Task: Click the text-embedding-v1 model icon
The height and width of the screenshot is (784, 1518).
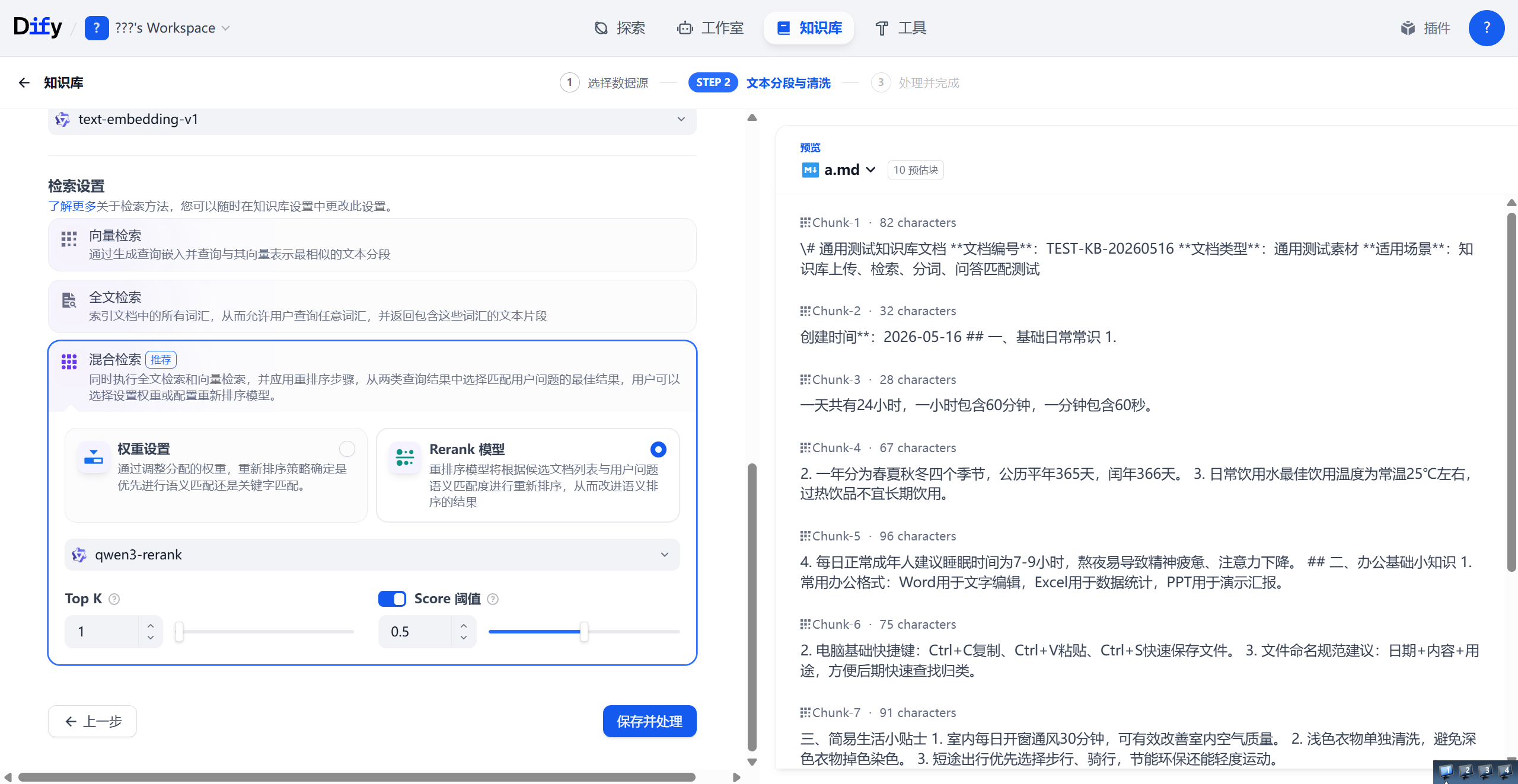Action: 62,119
